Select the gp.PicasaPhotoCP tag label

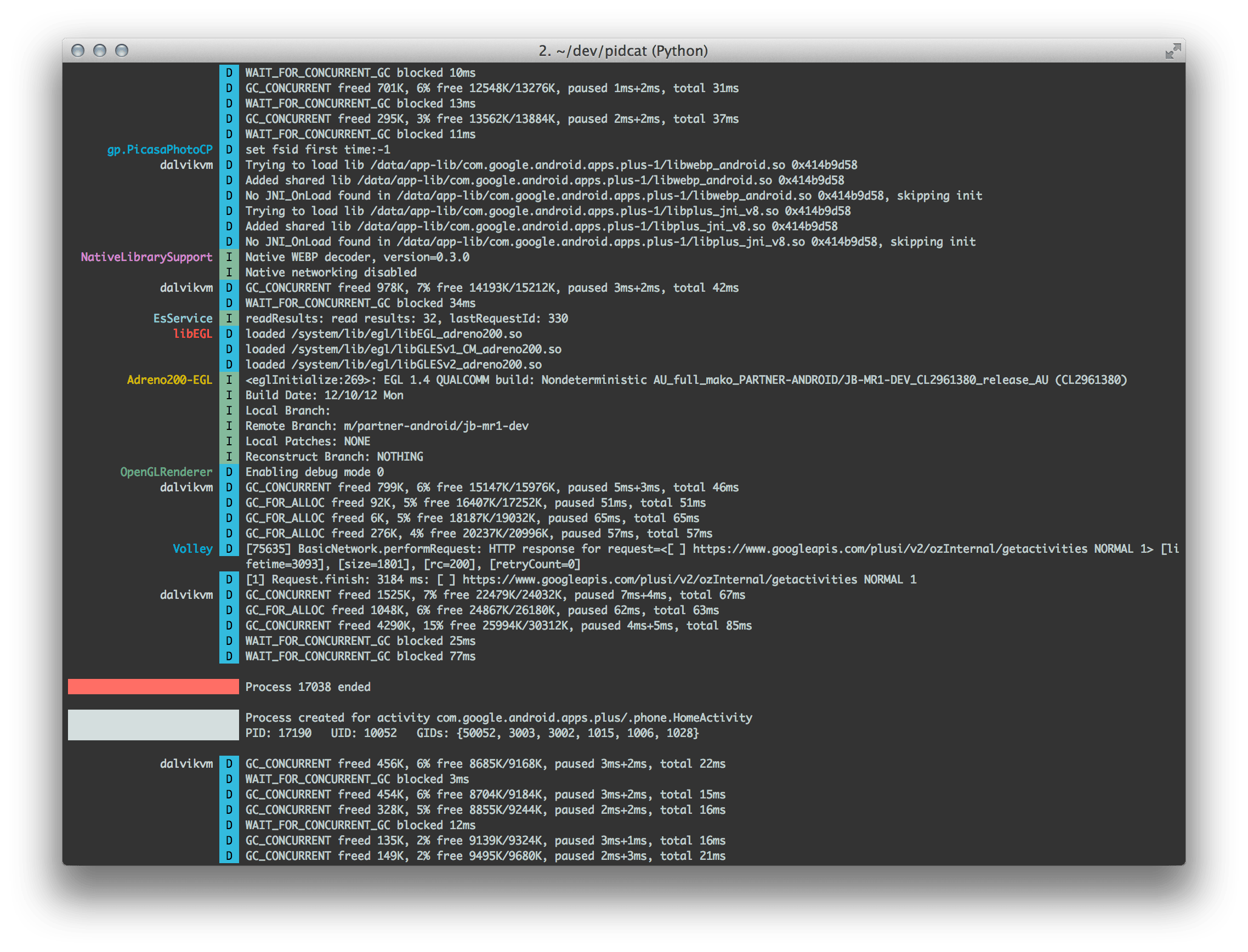coord(160,150)
